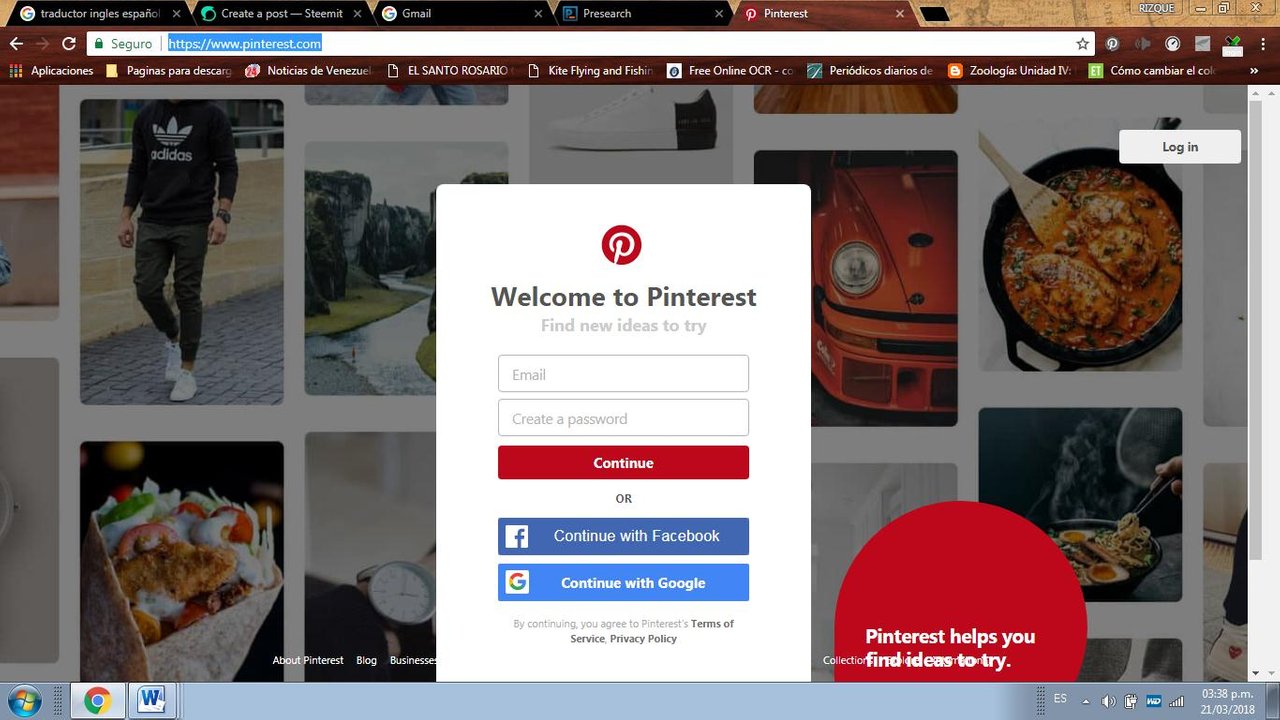Click the Email input field
The height and width of the screenshot is (720, 1280).
[x=623, y=374]
